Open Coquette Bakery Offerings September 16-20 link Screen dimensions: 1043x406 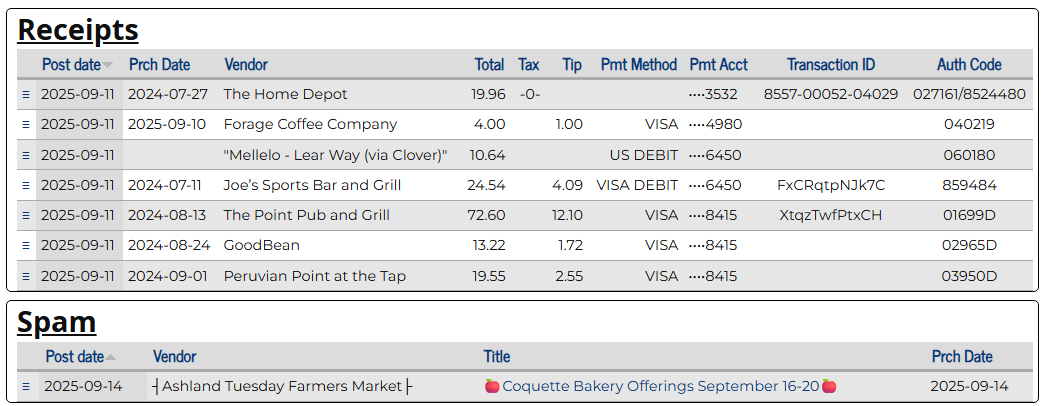click(x=660, y=386)
